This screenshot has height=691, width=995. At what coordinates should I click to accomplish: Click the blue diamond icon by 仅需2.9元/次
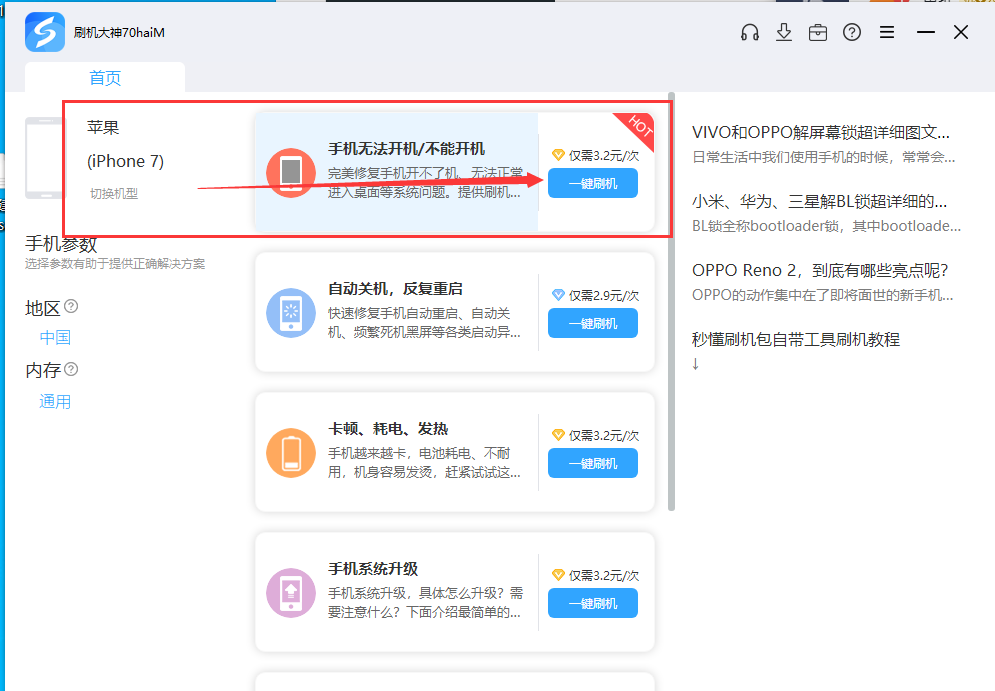tap(558, 295)
